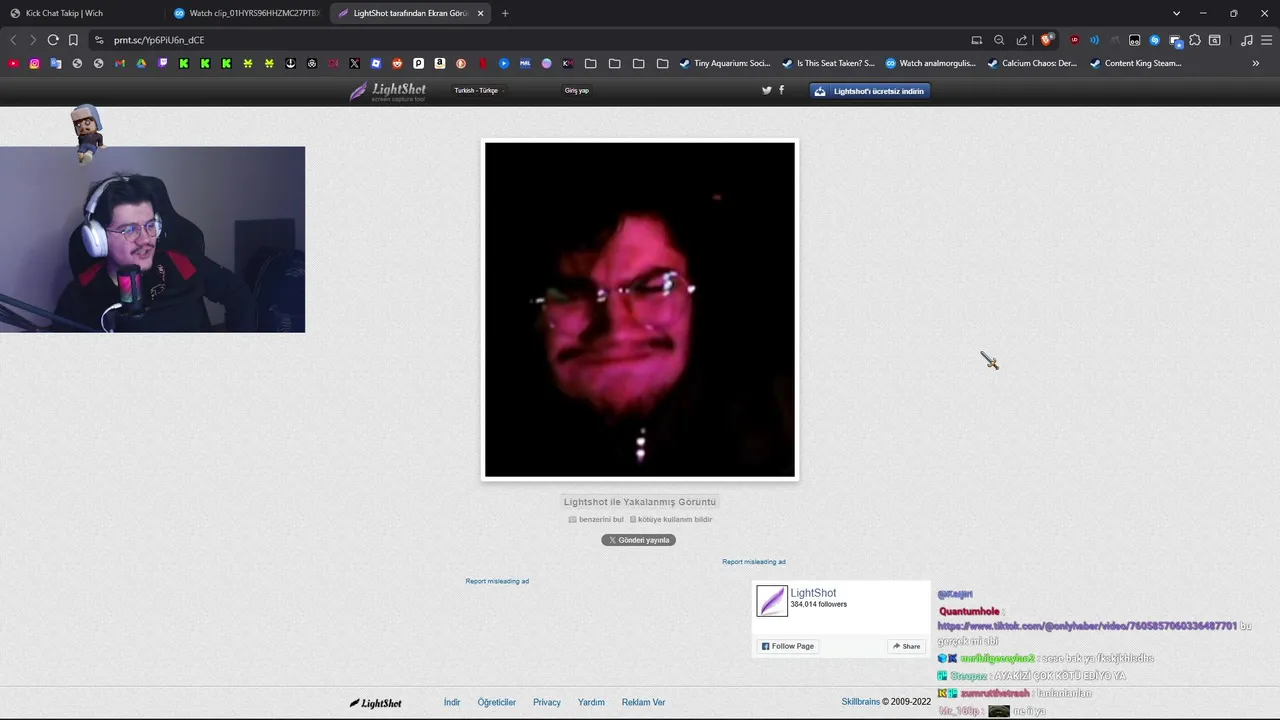Click the uBlock Origin extension icon
The width and height of the screenshot is (1280, 720).
point(1075,40)
